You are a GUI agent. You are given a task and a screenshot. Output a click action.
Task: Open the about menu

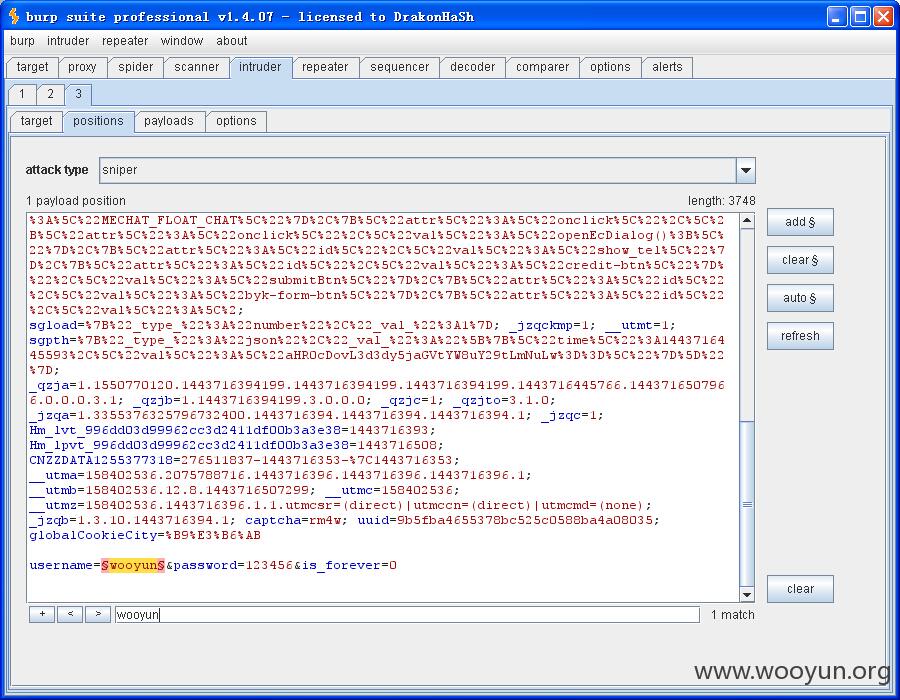tap(231, 41)
